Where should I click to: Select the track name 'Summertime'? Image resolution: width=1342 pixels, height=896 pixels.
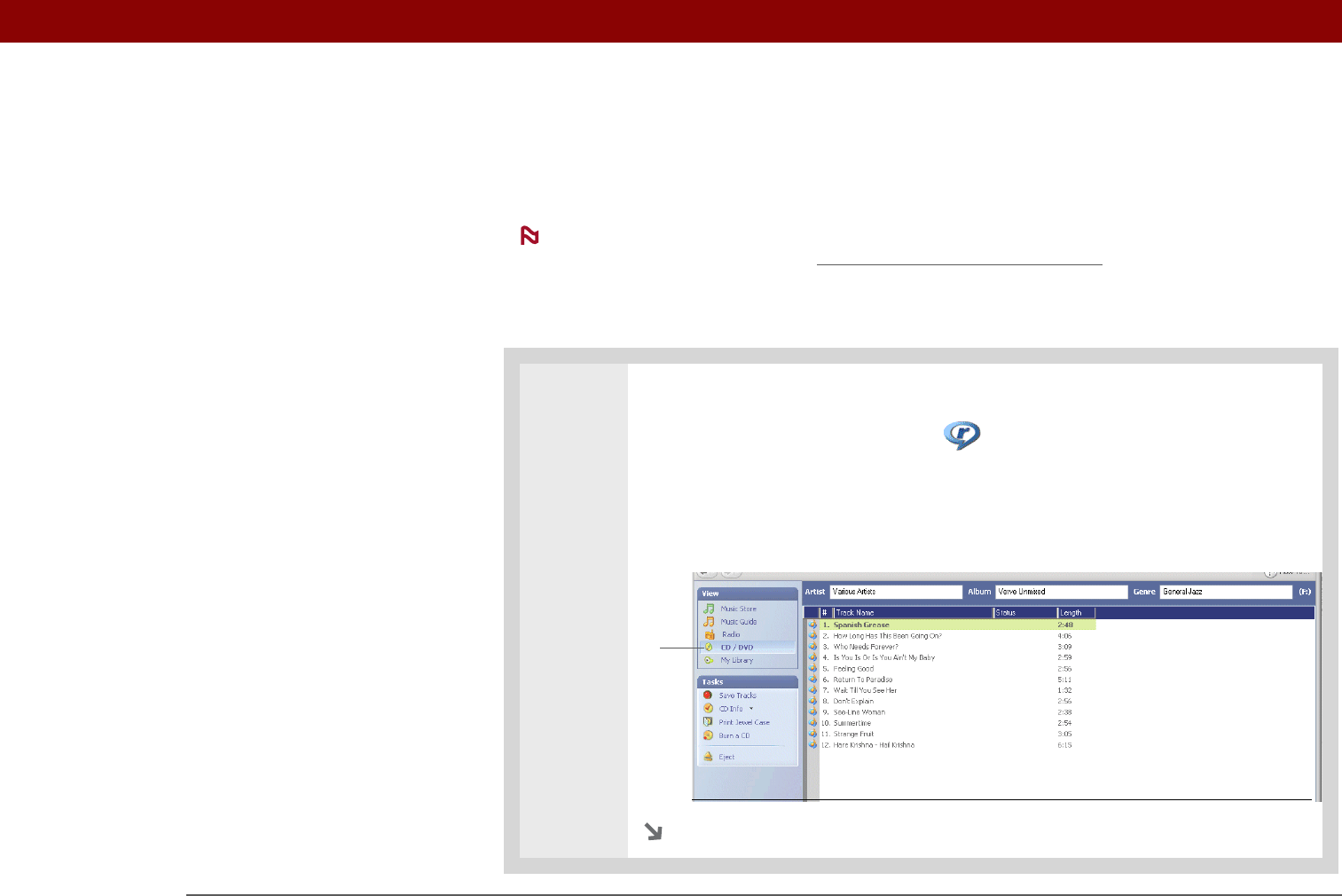pos(852,723)
